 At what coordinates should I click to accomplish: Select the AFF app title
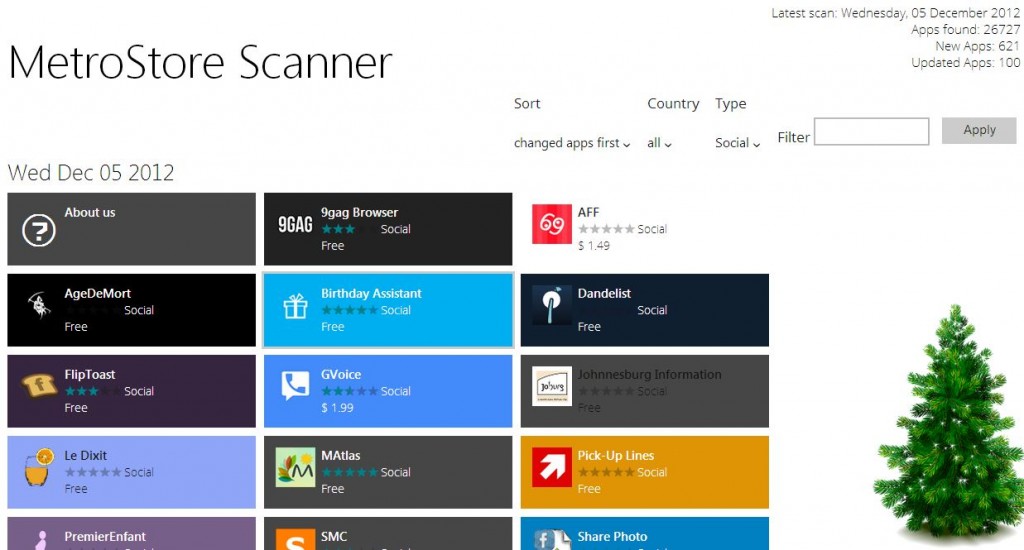(588, 212)
